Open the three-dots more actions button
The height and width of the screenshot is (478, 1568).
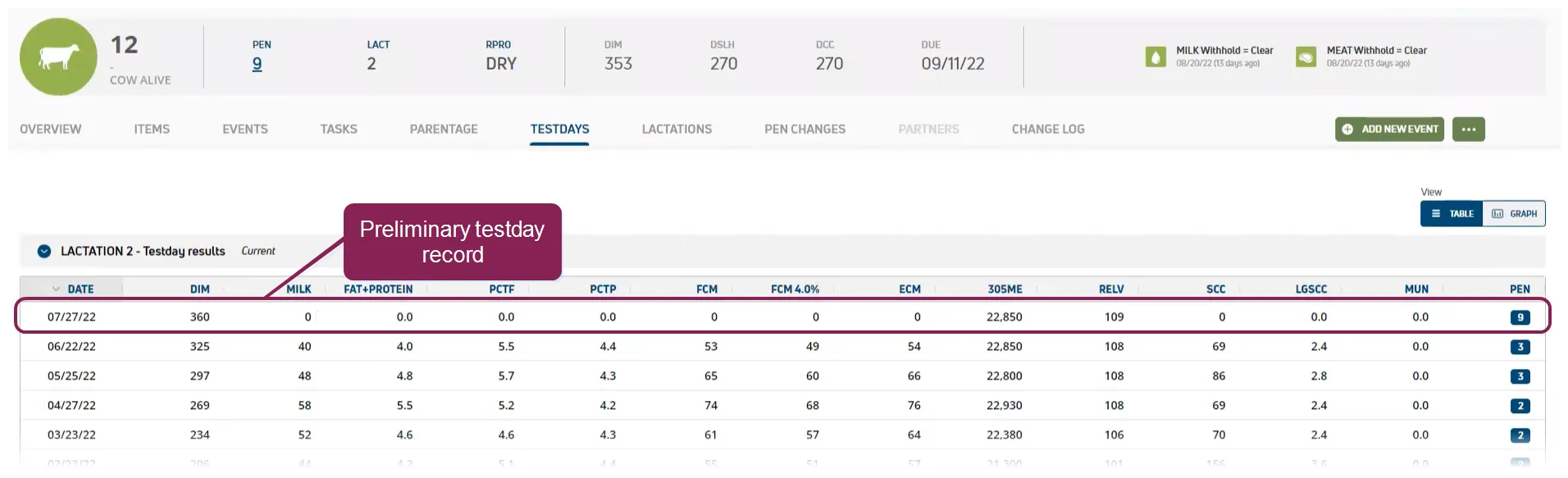point(1468,129)
